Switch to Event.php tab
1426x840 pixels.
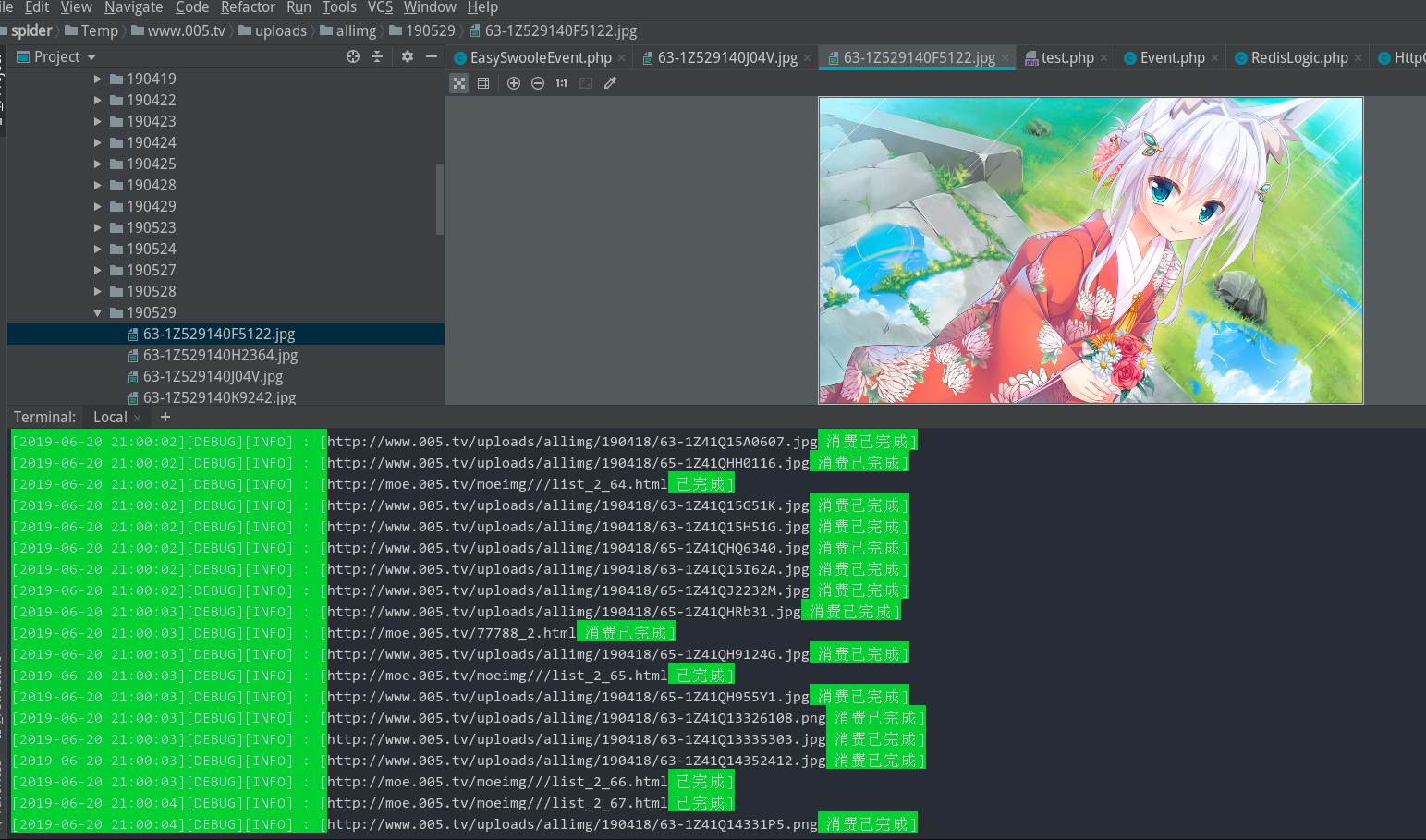tap(1172, 57)
